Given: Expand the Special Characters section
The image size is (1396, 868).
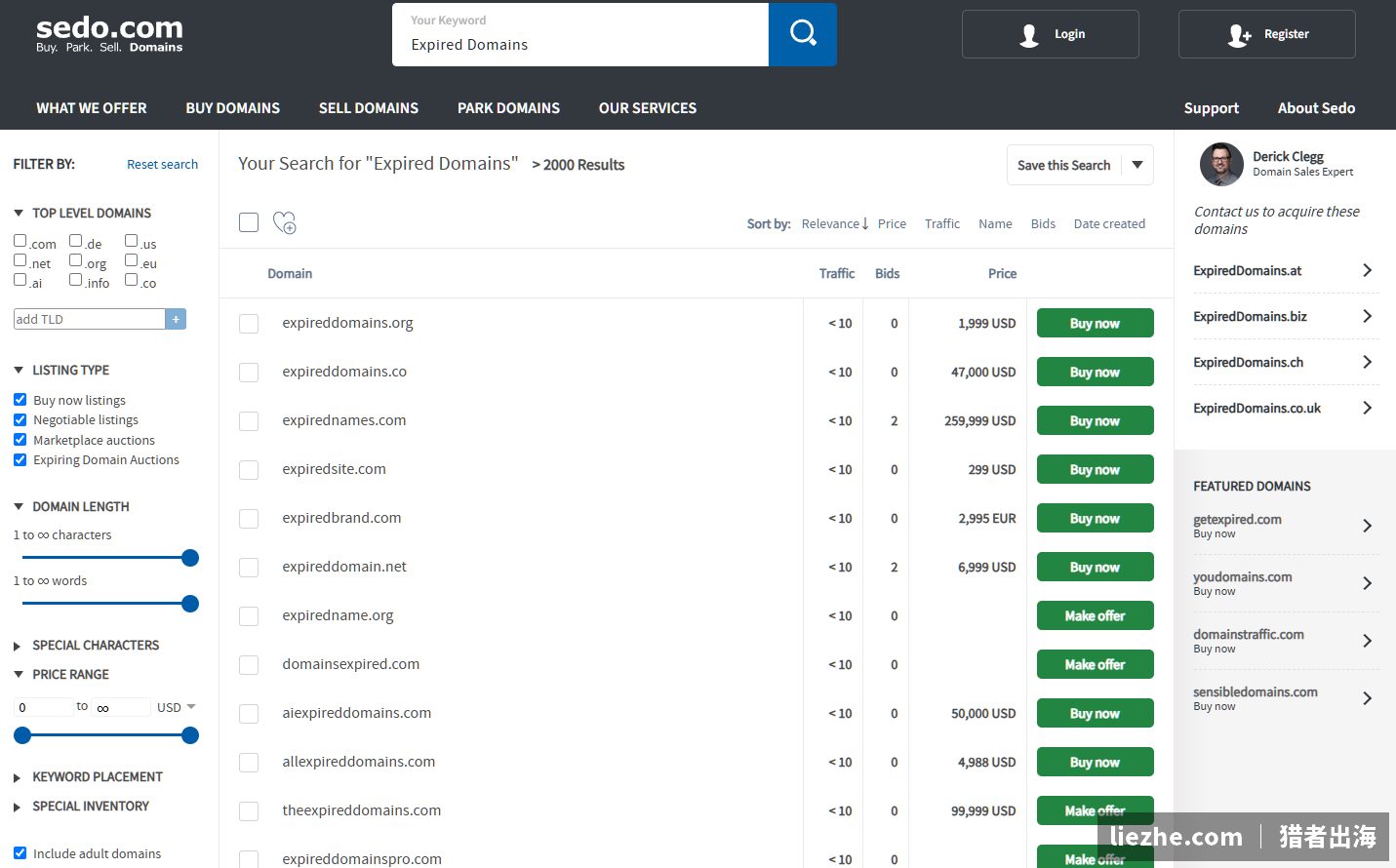Looking at the screenshot, I should point(18,646).
